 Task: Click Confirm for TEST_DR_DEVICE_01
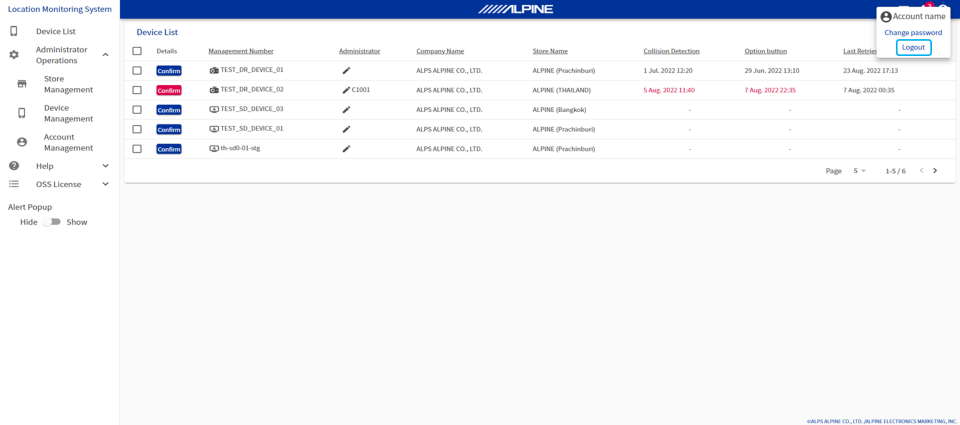[x=169, y=71]
